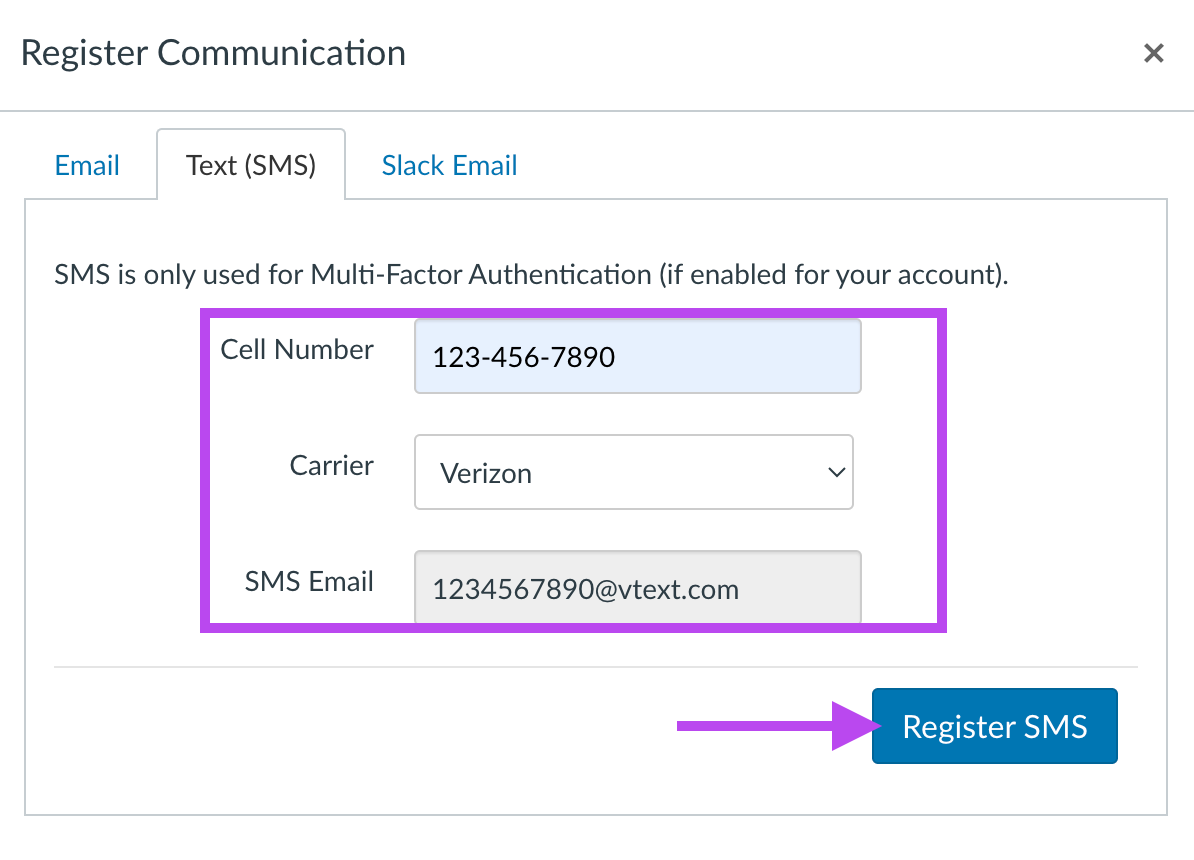Click the Cell Number label
The image size is (1194, 860).
coord(297,350)
